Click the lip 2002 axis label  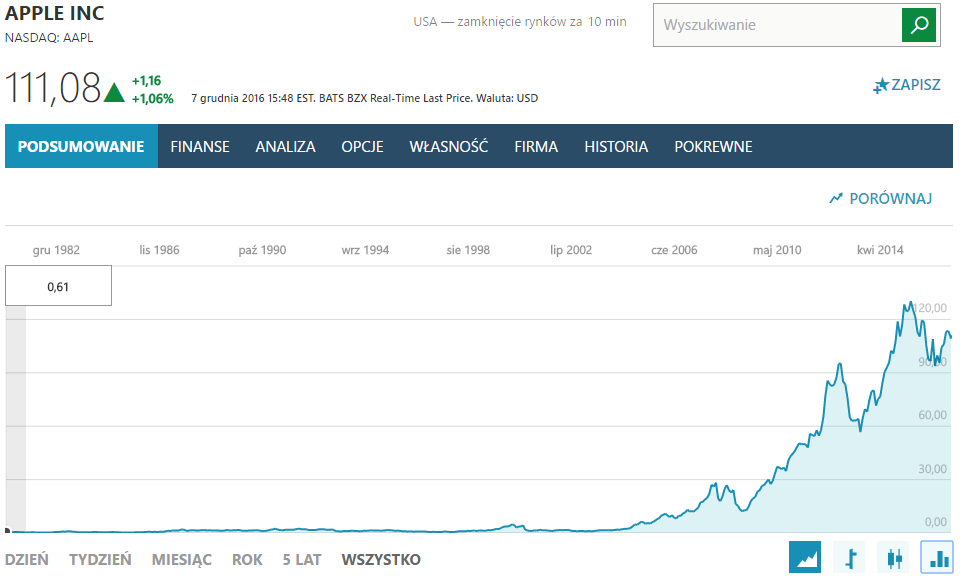[571, 250]
